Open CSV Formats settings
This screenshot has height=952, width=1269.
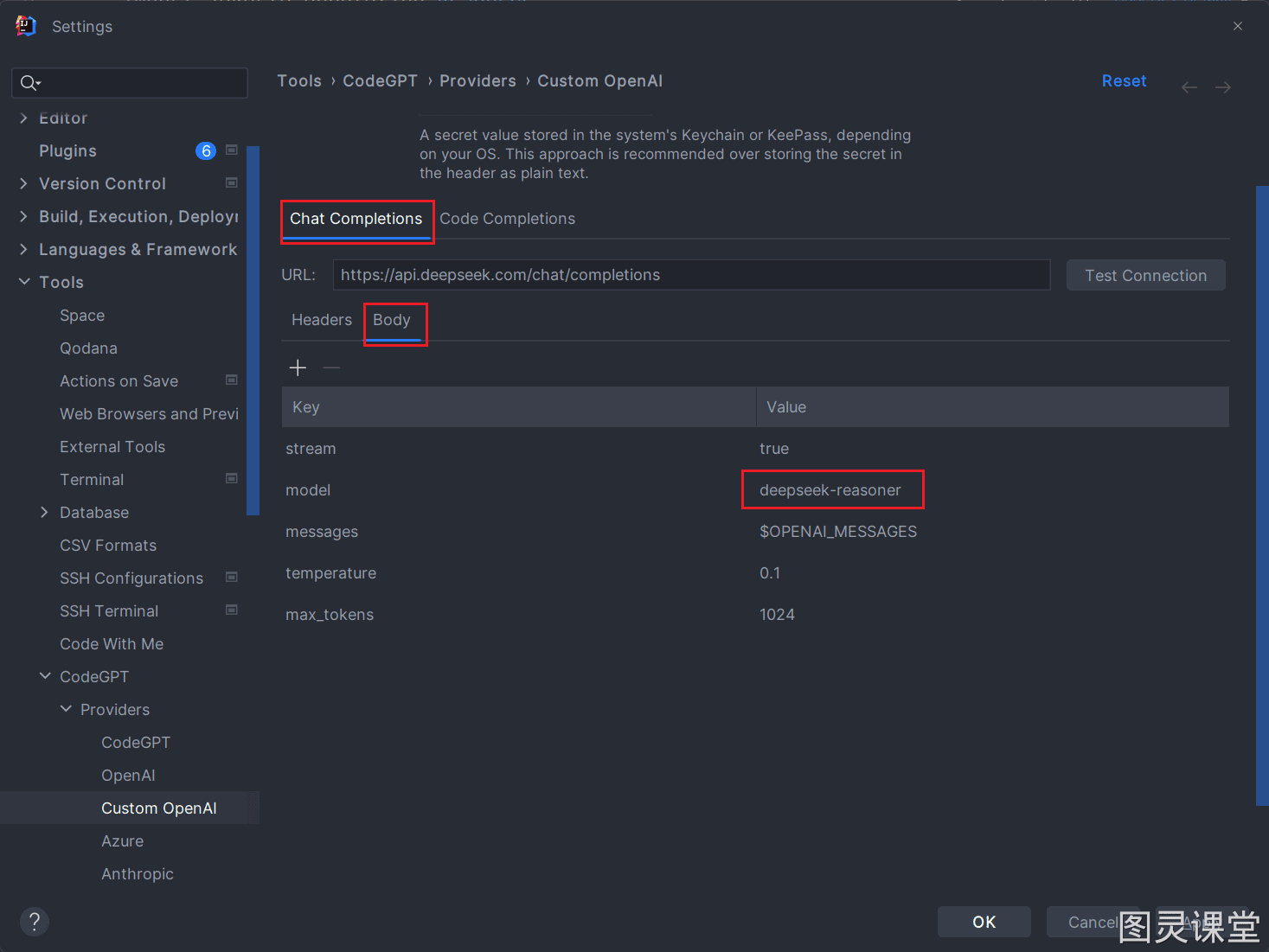pyautogui.click(x=108, y=546)
